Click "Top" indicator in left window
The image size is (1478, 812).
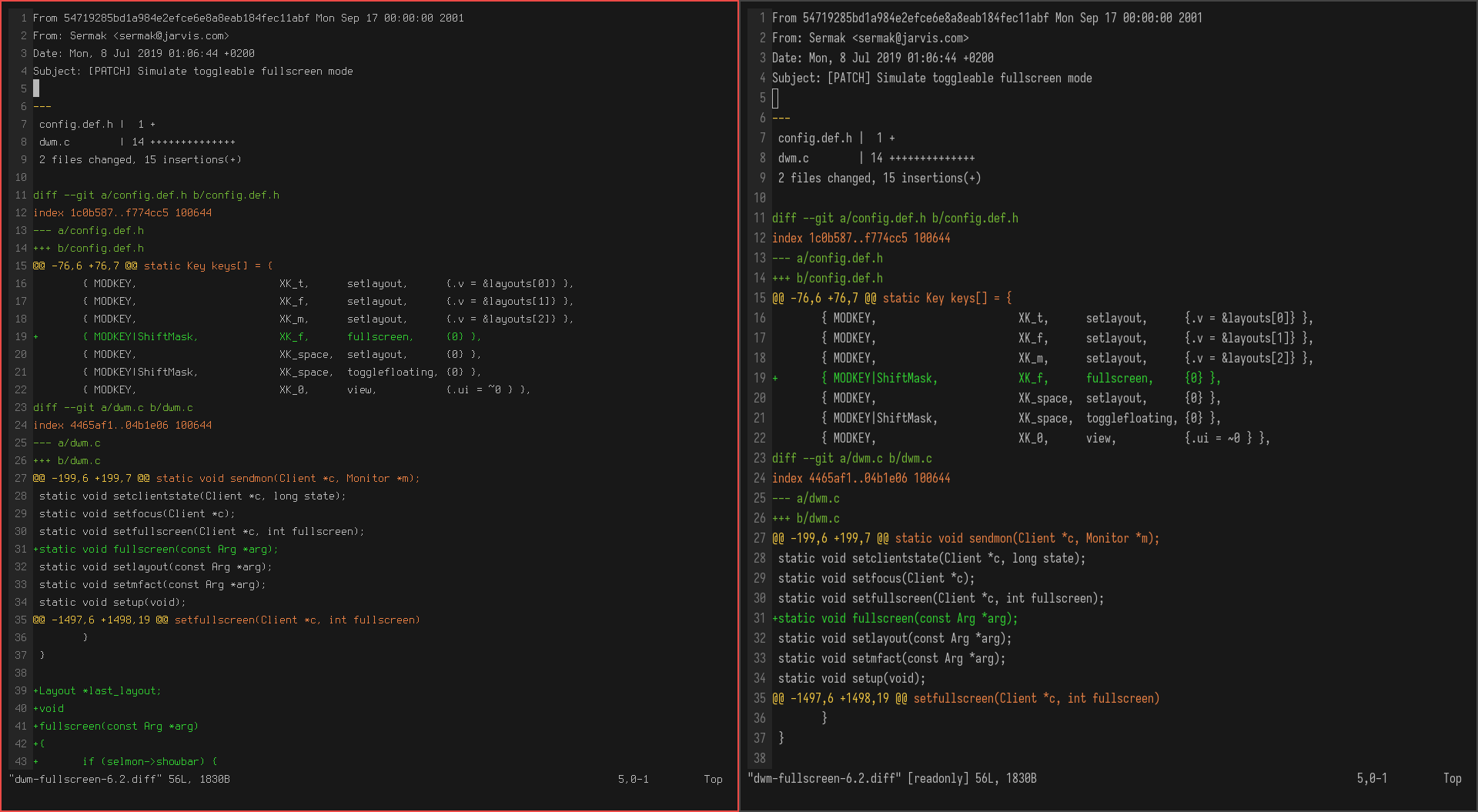pos(714,779)
